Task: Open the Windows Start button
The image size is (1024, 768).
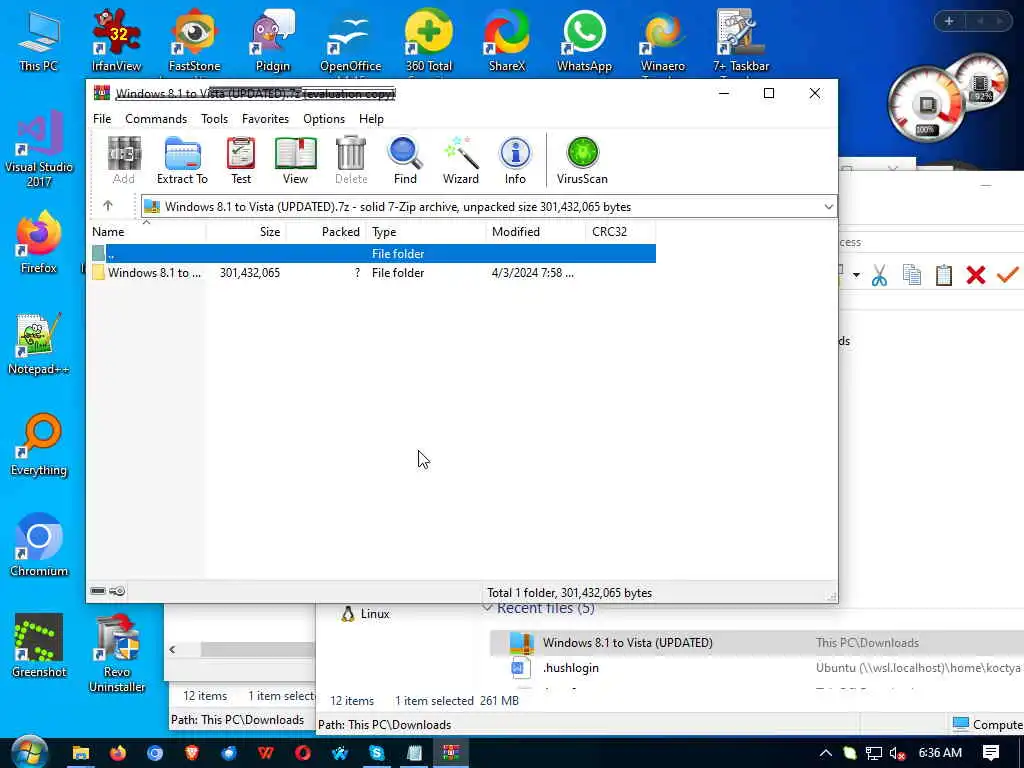Action: point(29,753)
